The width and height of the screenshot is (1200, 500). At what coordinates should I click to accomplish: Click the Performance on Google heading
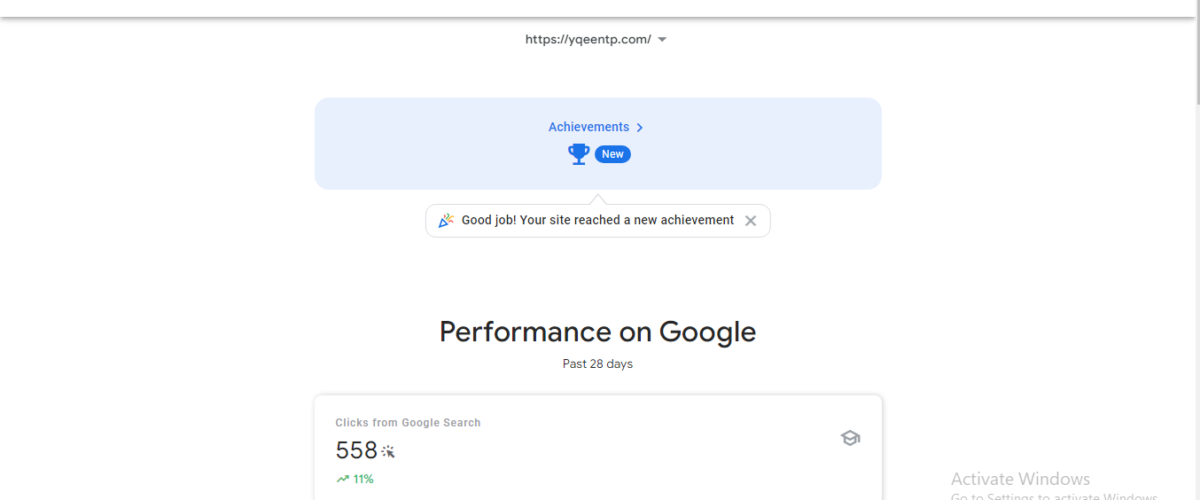(598, 332)
